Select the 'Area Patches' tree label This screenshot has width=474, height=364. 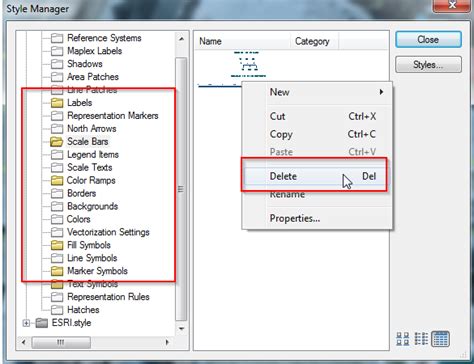(93, 77)
